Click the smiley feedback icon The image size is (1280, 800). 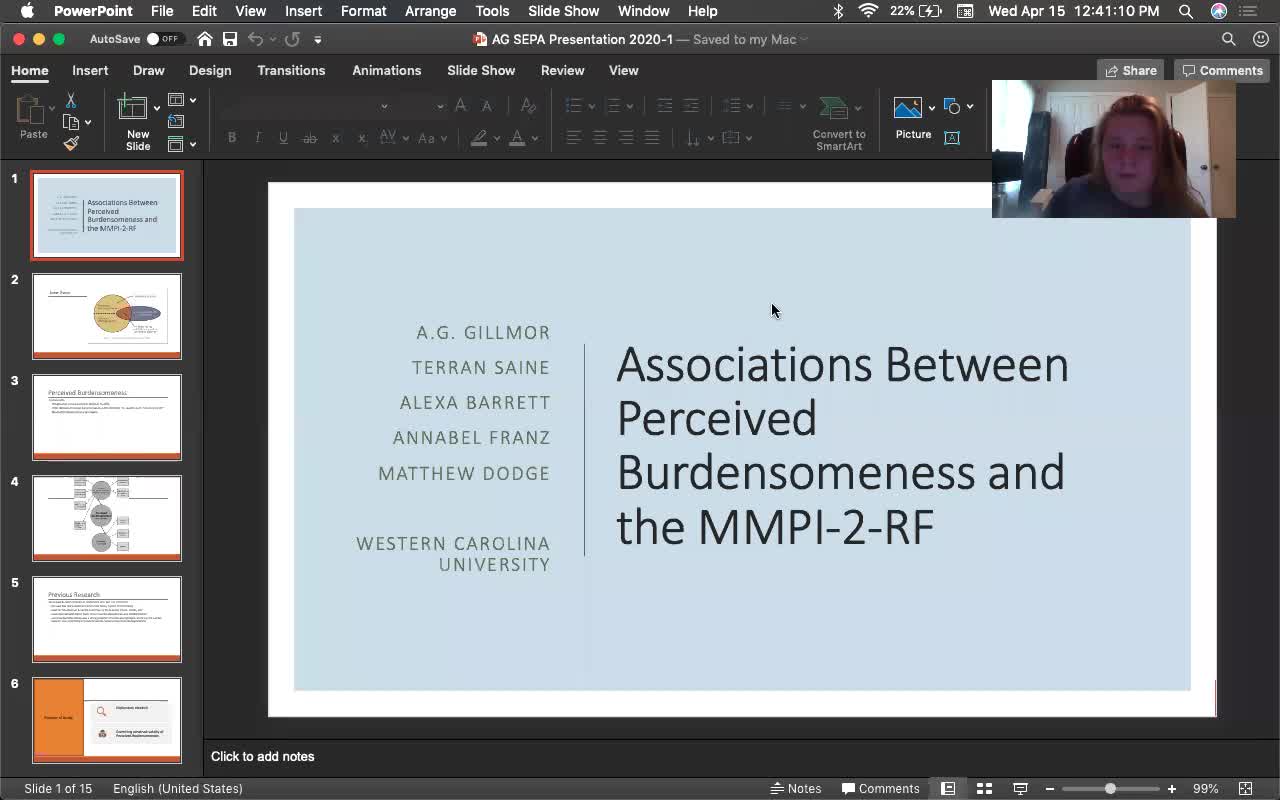pyautogui.click(x=1261, y=39)
